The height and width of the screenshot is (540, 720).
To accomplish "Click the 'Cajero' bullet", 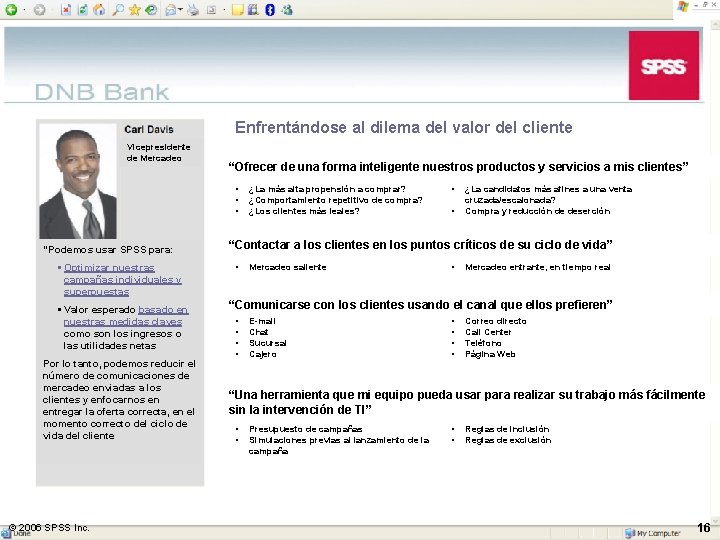I will [263, 354].
